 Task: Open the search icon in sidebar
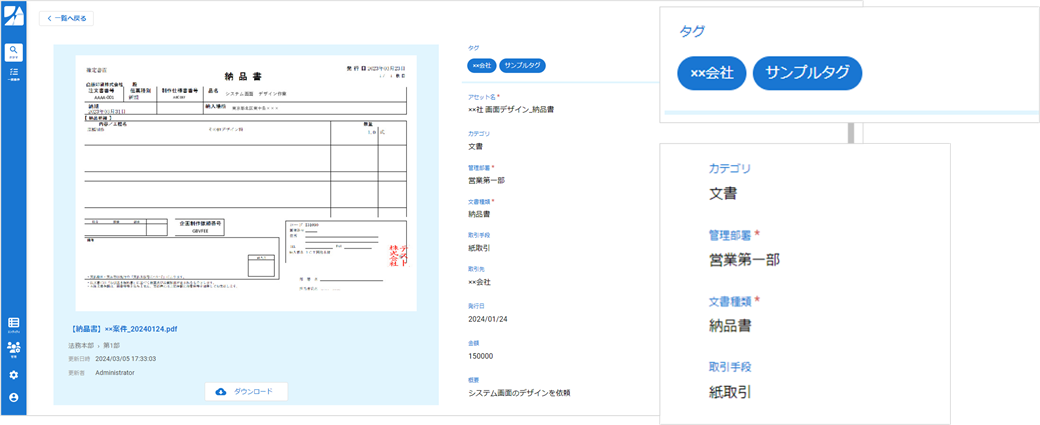coord(14,50)
